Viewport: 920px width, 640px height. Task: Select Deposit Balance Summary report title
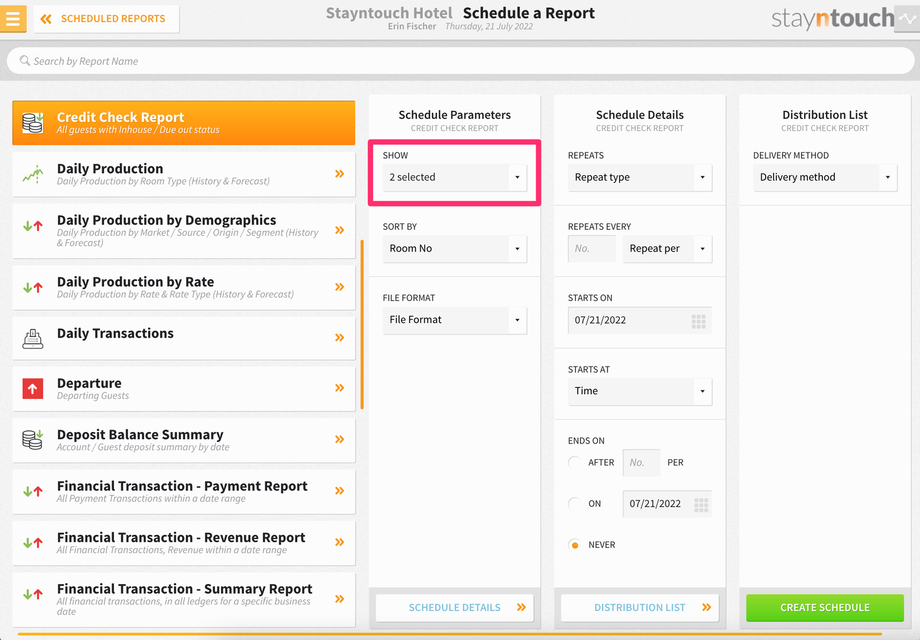coord(140,435)
